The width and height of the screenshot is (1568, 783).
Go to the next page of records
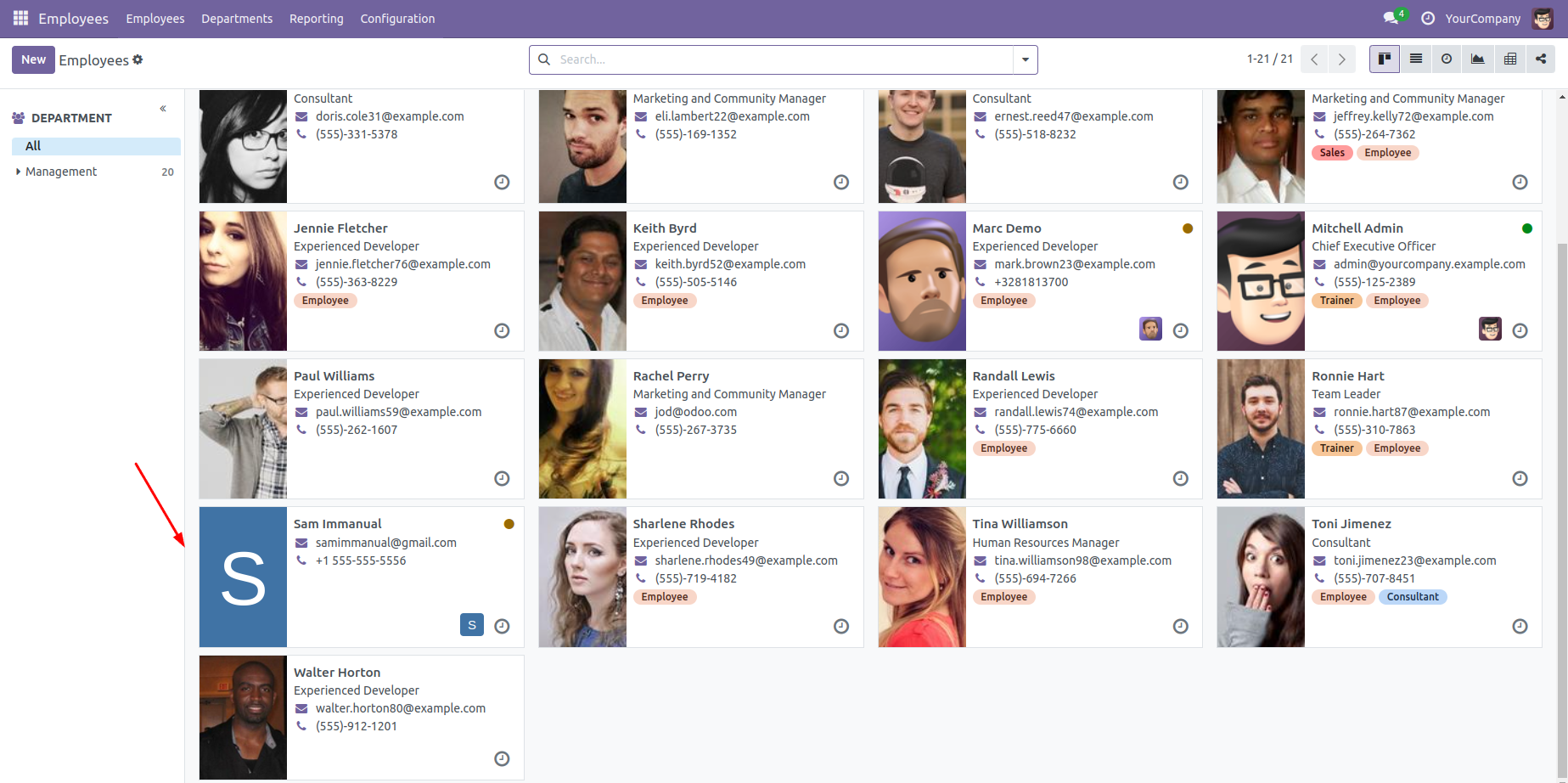coord(1341,59)
